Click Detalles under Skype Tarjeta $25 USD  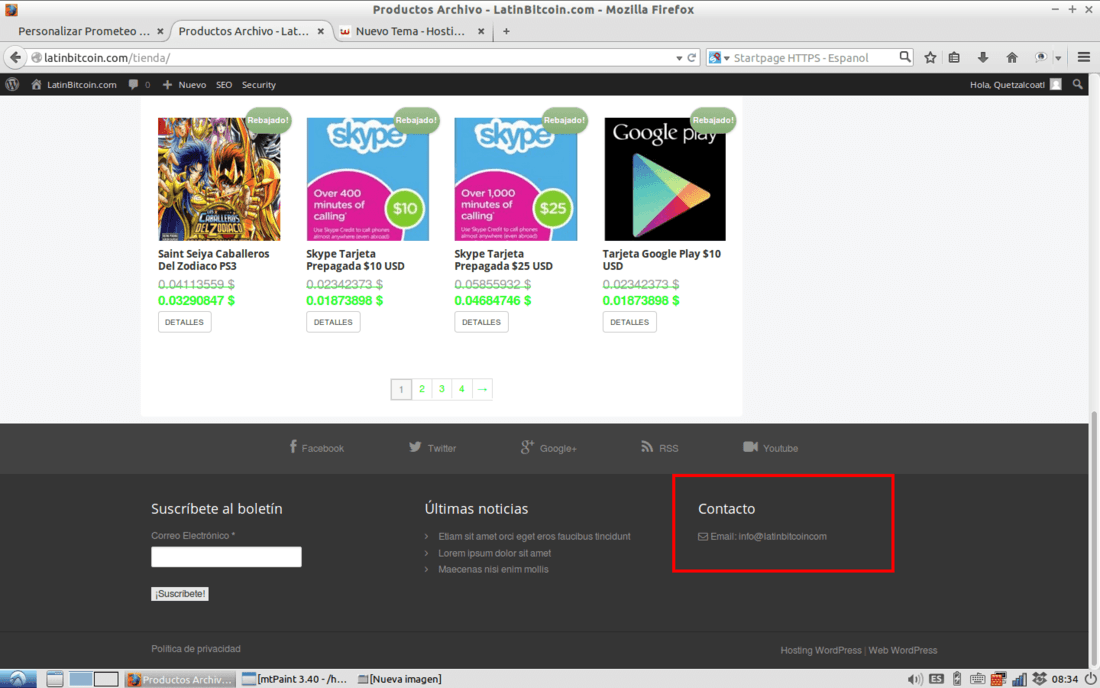(481, 322)
